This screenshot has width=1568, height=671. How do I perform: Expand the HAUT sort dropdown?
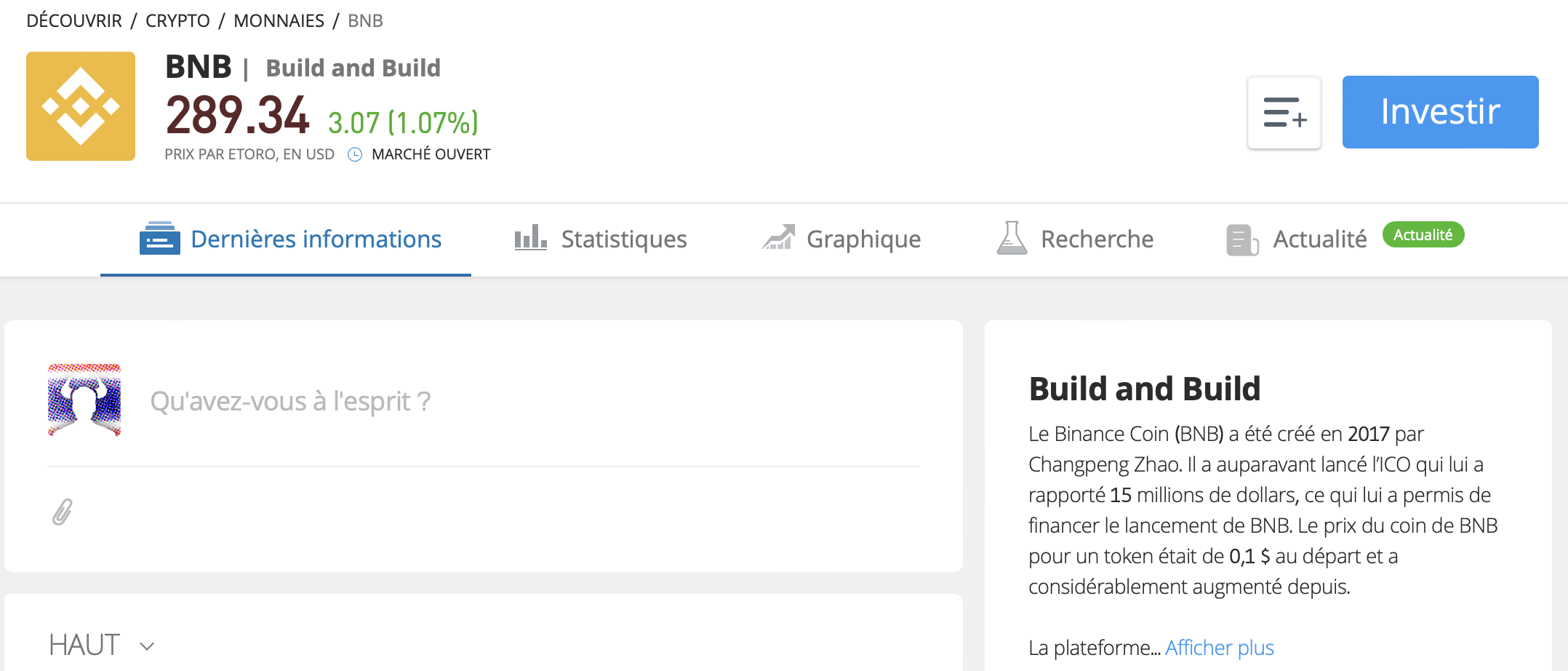pyautogui.click(x=102, y=645)
